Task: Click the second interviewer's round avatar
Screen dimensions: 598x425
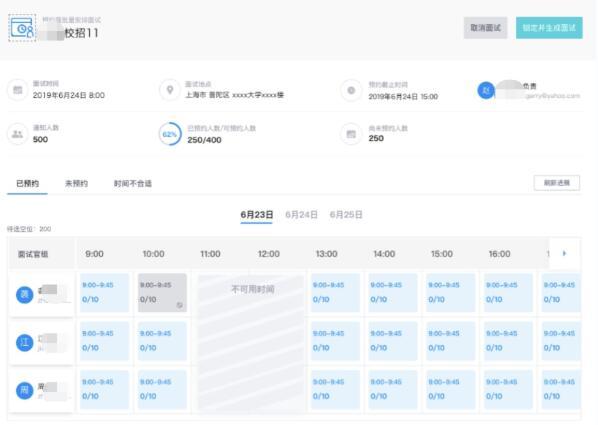Action: pos(25,343)
